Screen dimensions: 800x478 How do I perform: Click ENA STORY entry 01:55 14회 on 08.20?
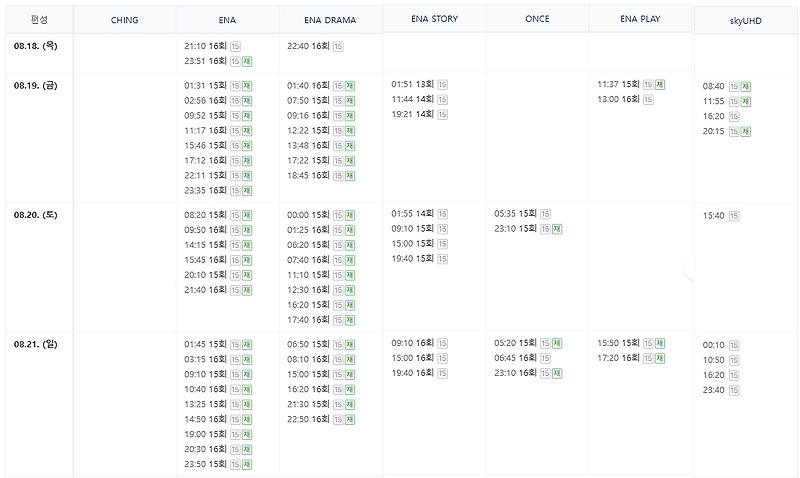tap(412, 213)
